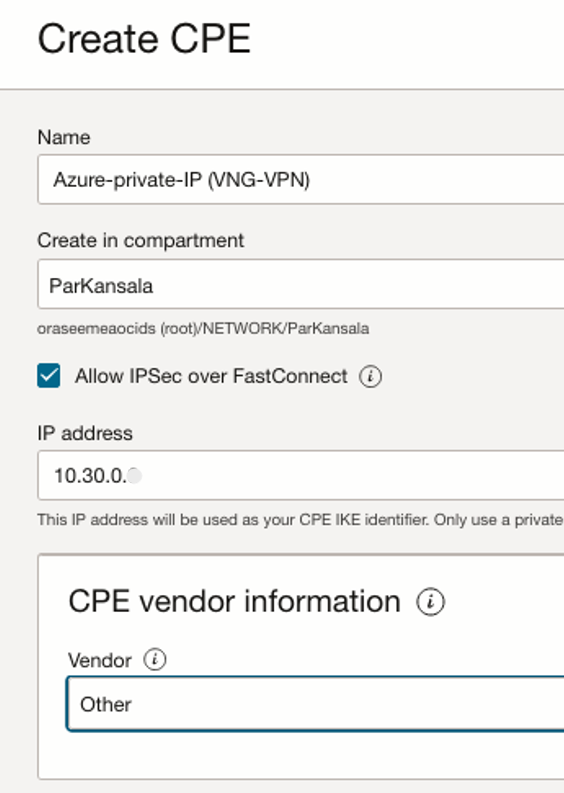Focus the Name field with Azure-private-IP (VNG-VPN)
Viewport: 564px width, 793px height.
click(301, 180)
